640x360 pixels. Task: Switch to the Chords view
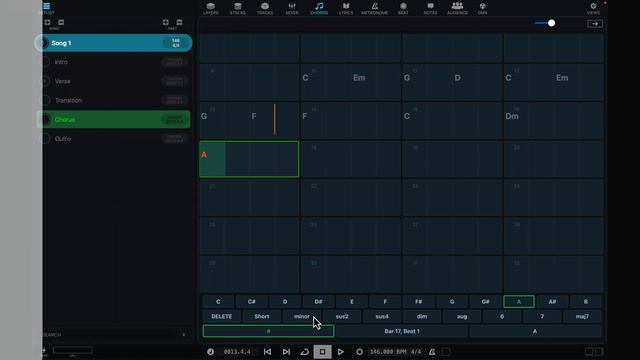pyautogui.click(x=319, y=8)
